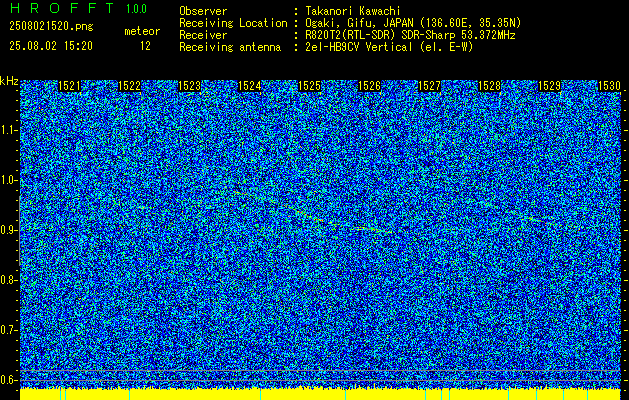Select the filename 2508021520.png
629x400 pixels.
tap(51, 27)
